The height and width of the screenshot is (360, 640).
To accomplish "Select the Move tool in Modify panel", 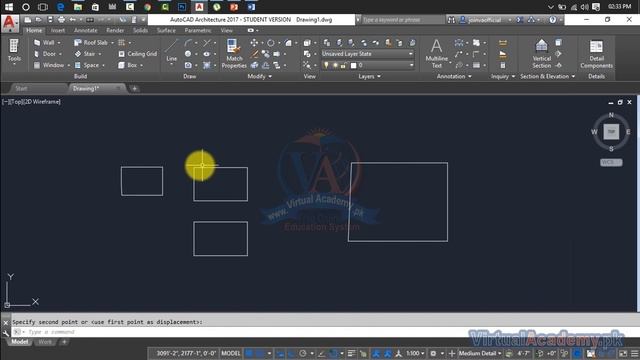I will pos(254,42).
